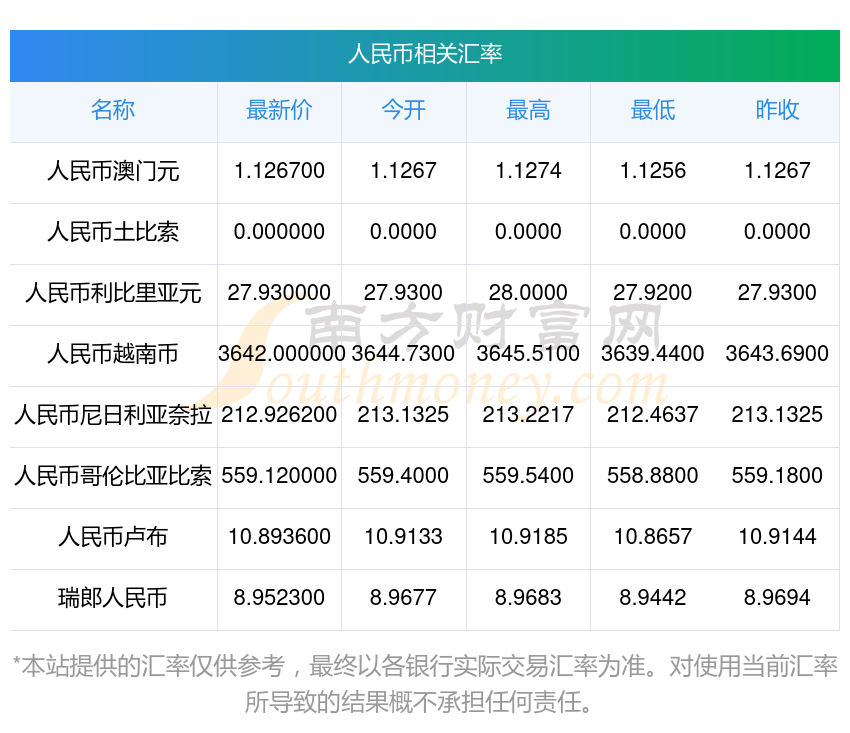Click the 名称 column header
Viewport: 850px width, 733px height.
pyautogui.click(x=113, y=110)
